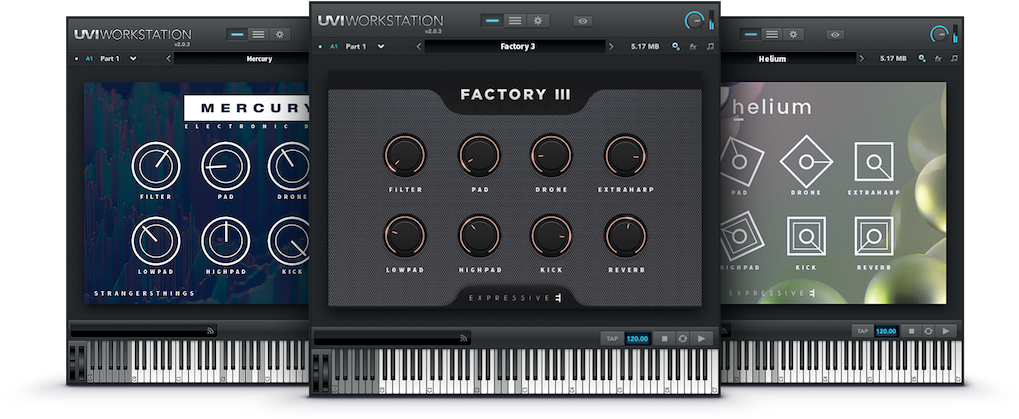This screenshot has height=419, width=1019.
Task: Open the settings sun-gear icon in Factory 3 toolbar
Action: (x=539, y=20)
